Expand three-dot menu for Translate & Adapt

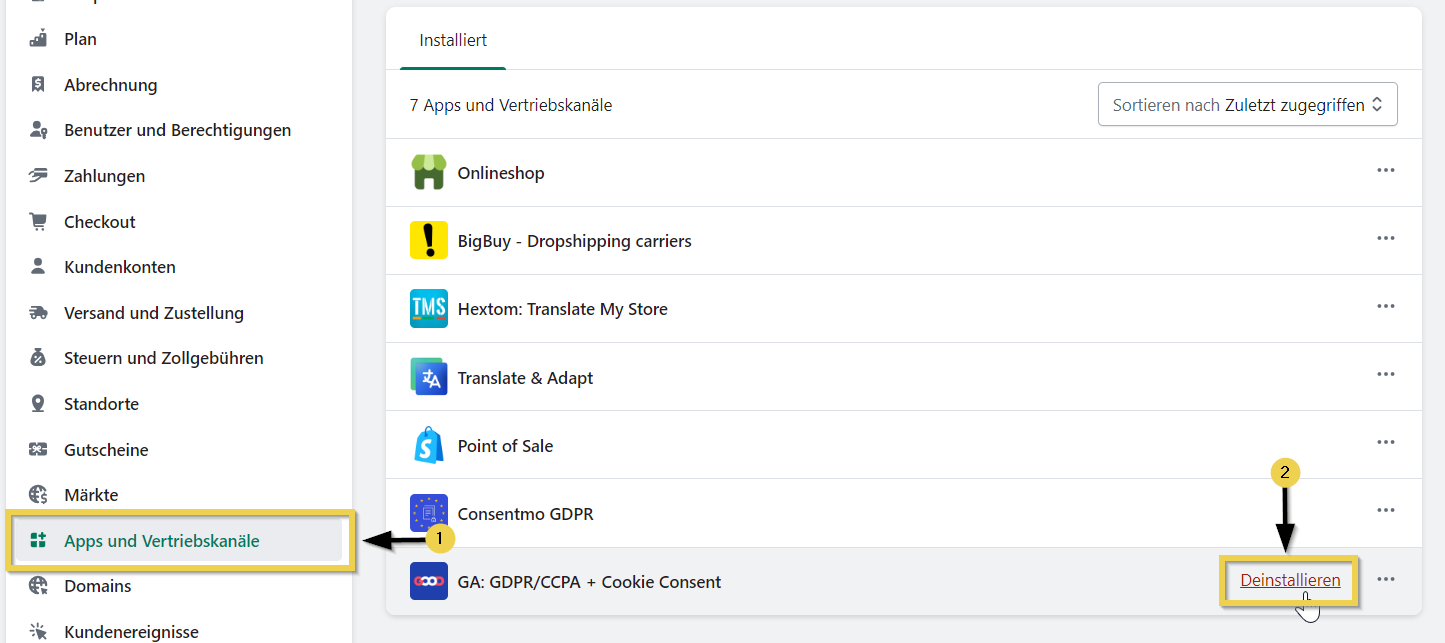1385,375
